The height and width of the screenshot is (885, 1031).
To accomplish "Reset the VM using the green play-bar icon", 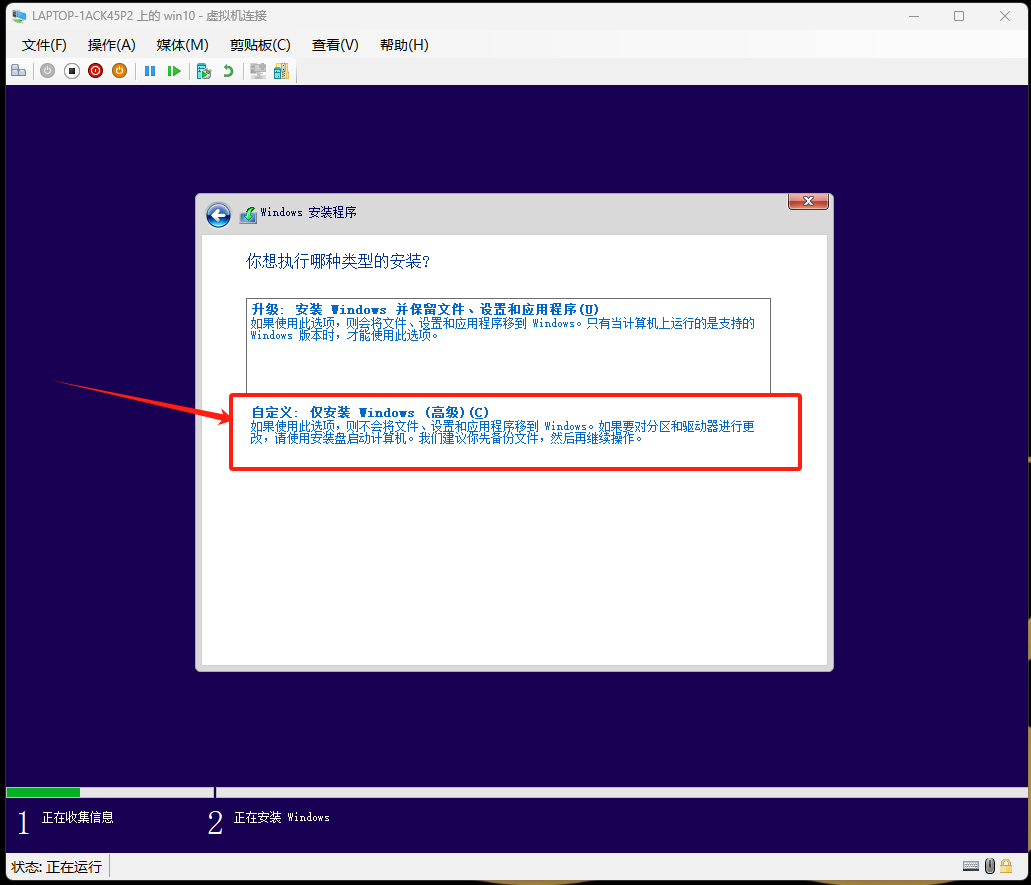I will 174,71.
